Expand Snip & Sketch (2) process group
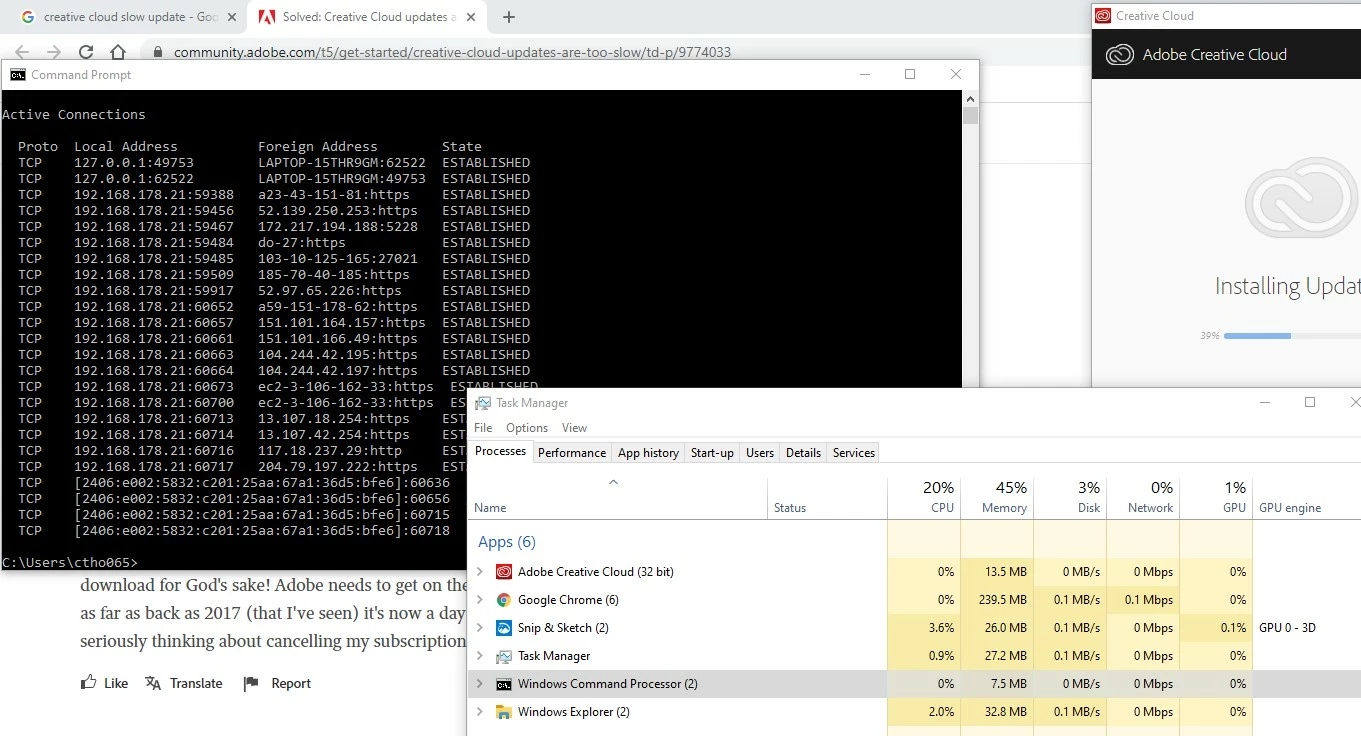 480,628
